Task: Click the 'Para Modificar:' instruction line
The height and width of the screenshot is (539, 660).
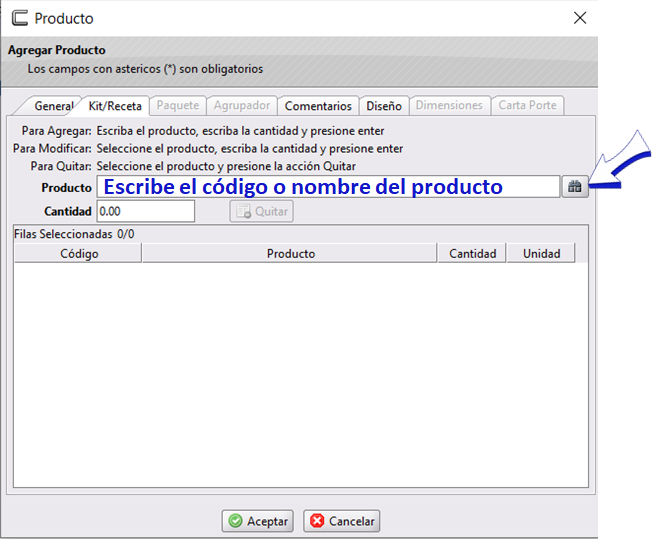Action: (x=208, y=149)
